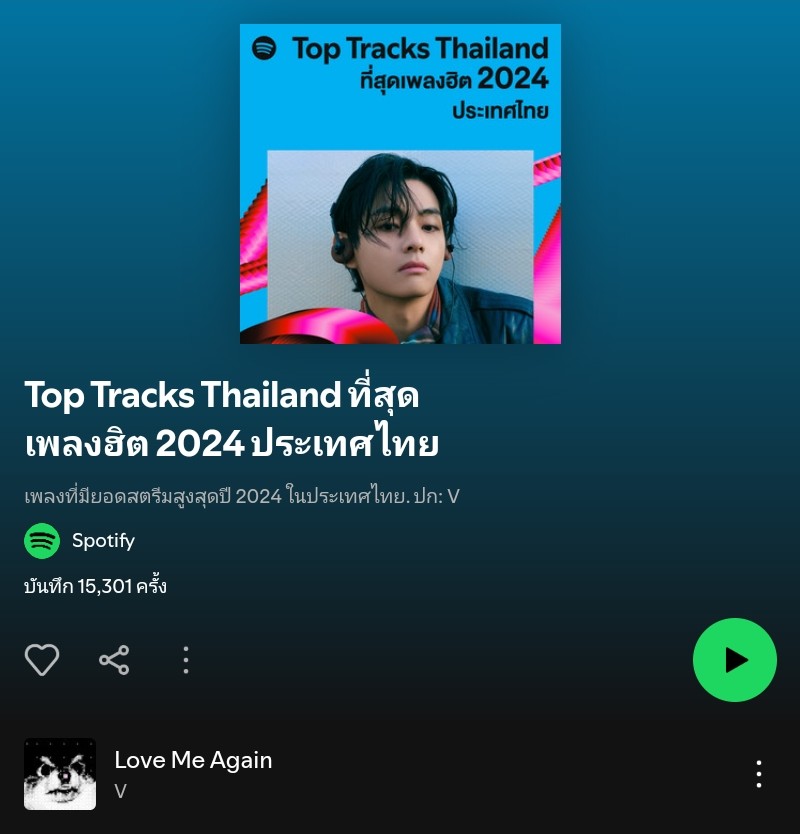
Task: Tap the 15,301 saves count
Action: click(95, 586)
